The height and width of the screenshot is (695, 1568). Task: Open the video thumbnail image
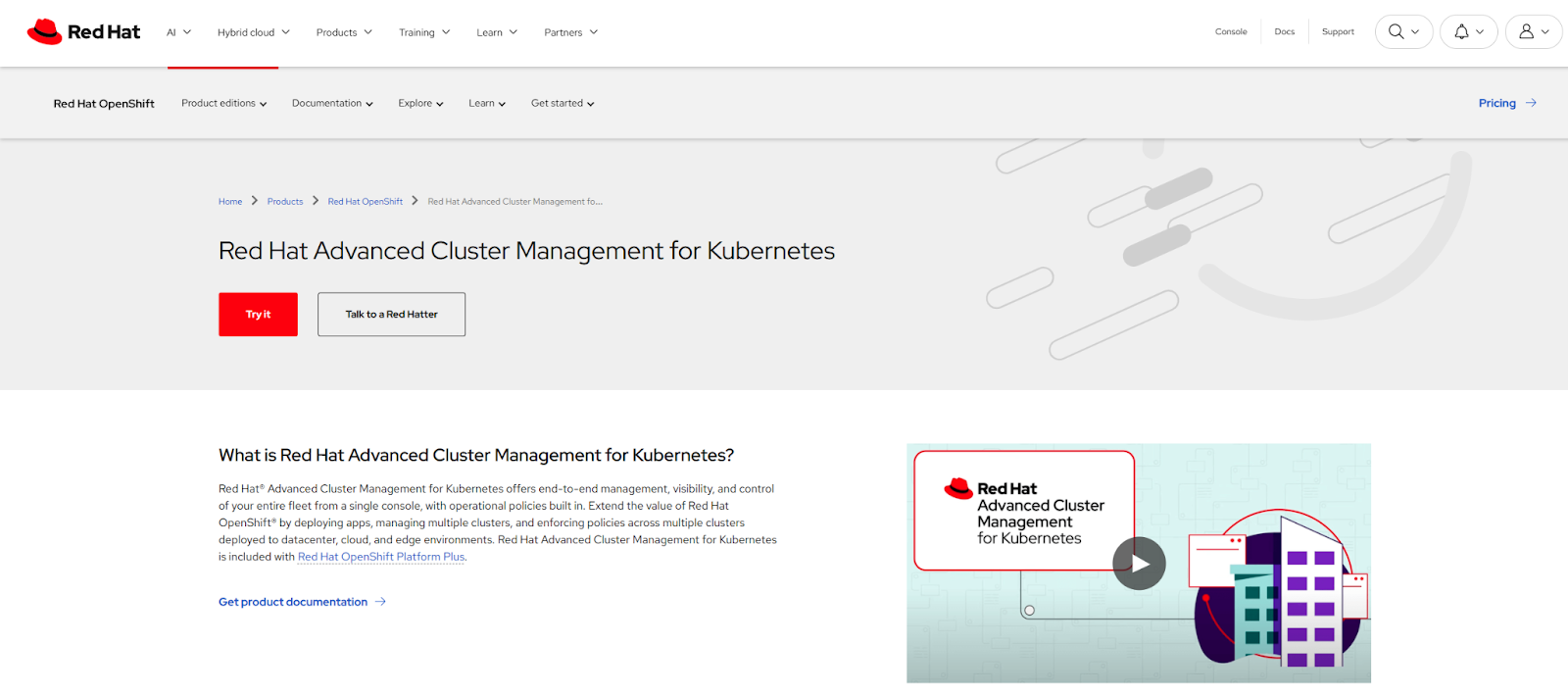[x=1139, y=563]
